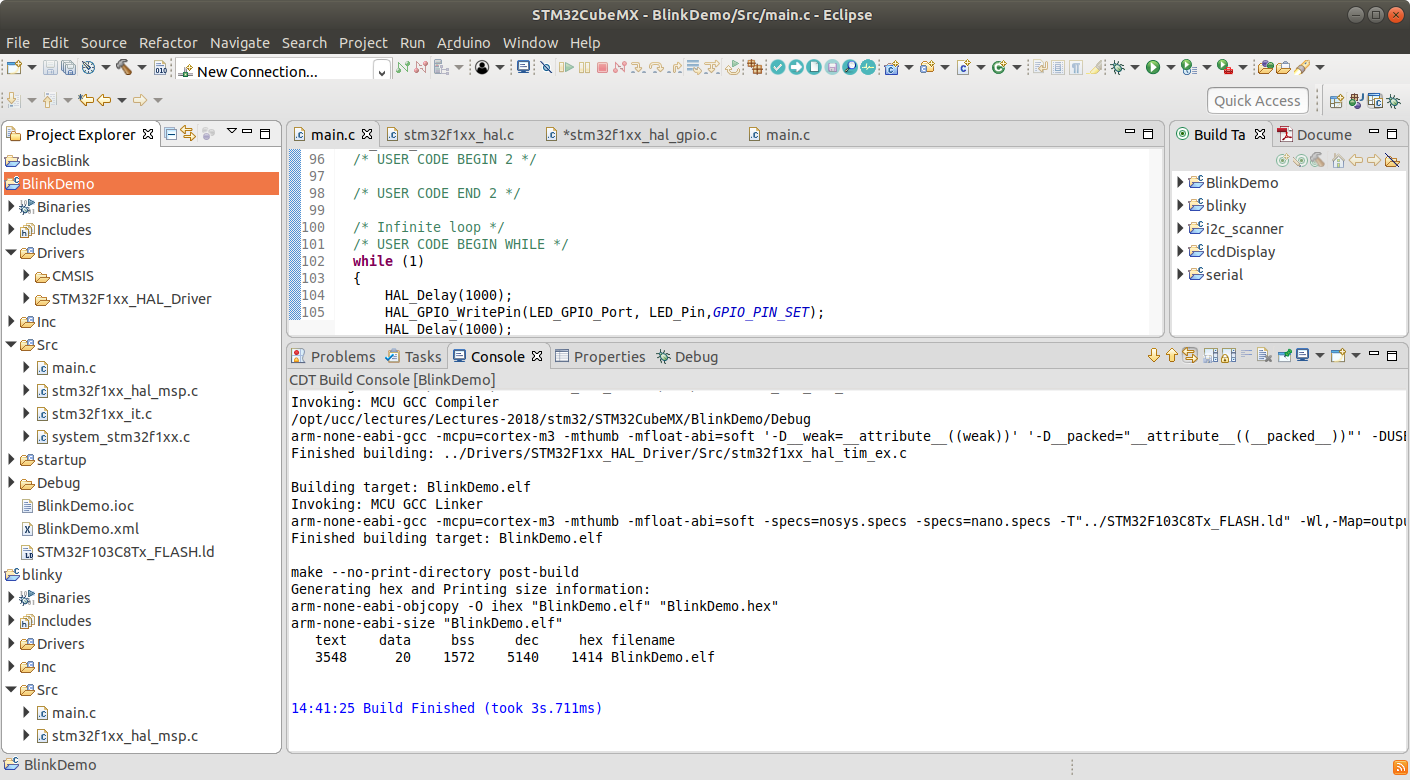Click the hammer Build icon in the toolbar

tap(124, 67)
